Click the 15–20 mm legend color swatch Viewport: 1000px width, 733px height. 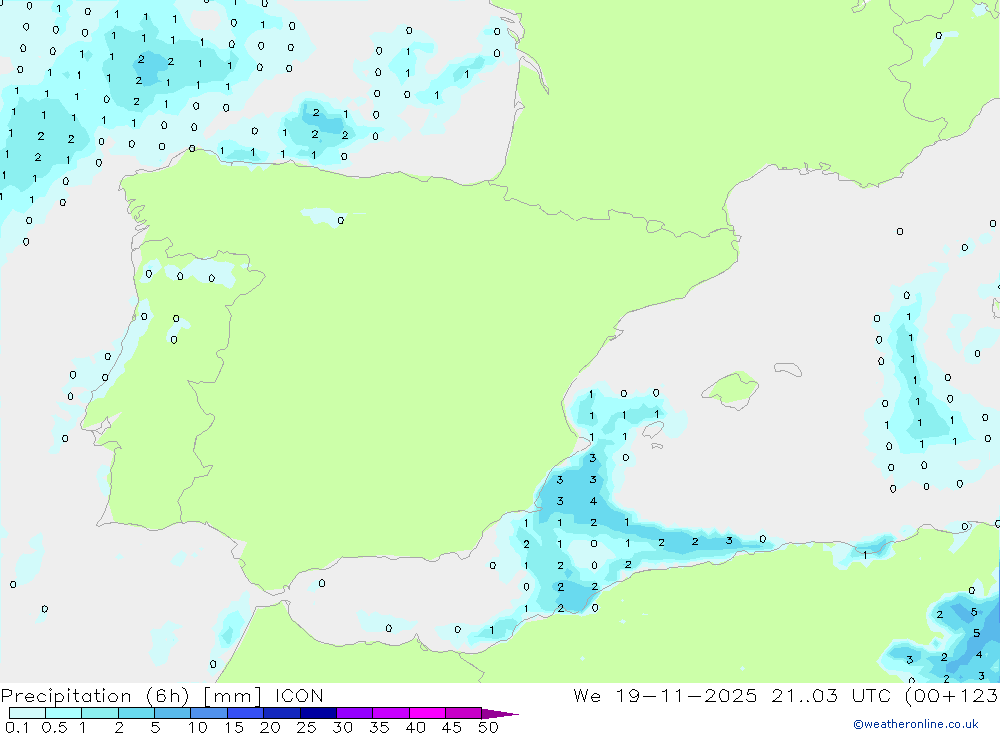point(246,713)
